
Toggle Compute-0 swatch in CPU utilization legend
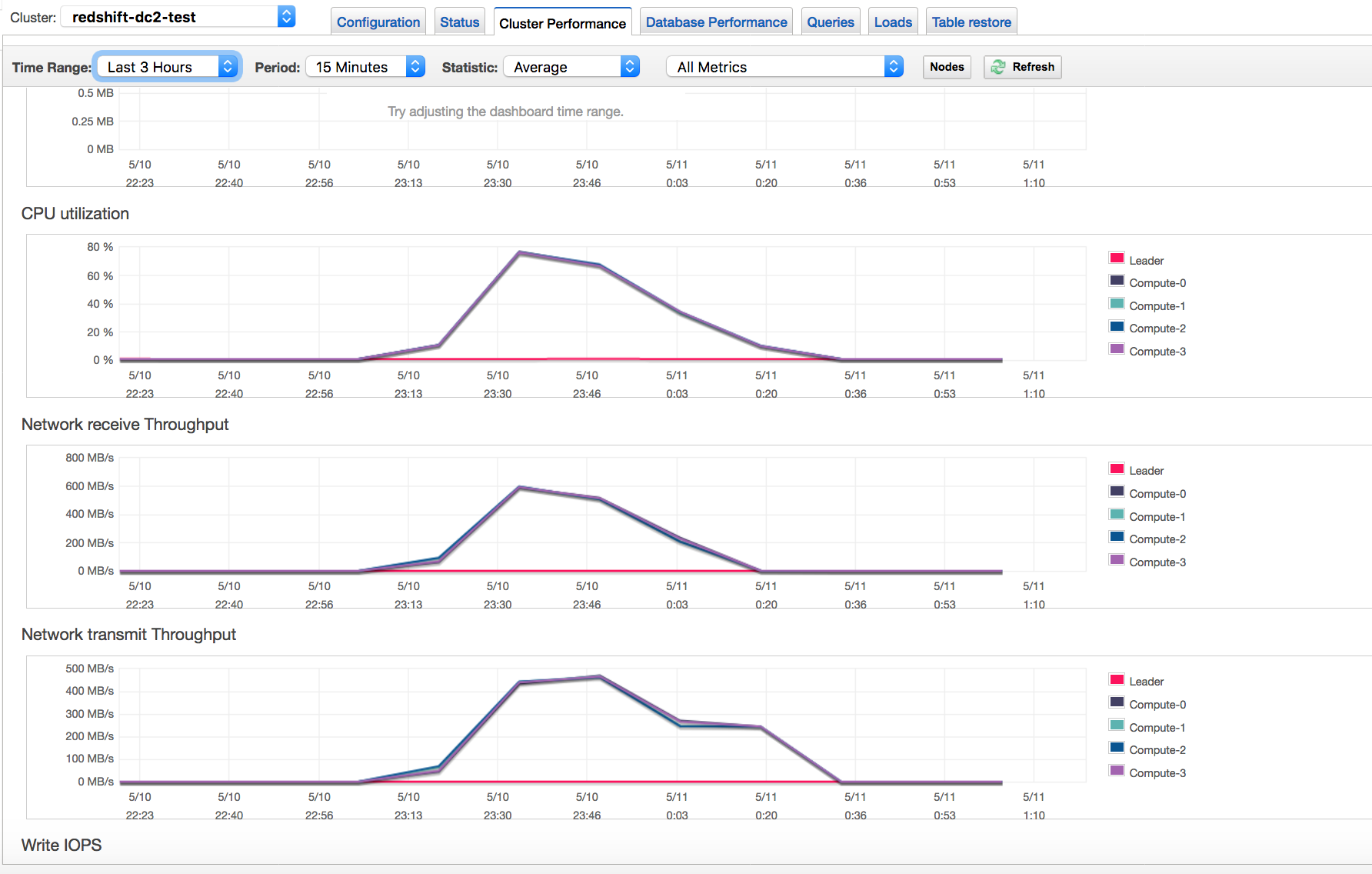[x=1117, y=281]
